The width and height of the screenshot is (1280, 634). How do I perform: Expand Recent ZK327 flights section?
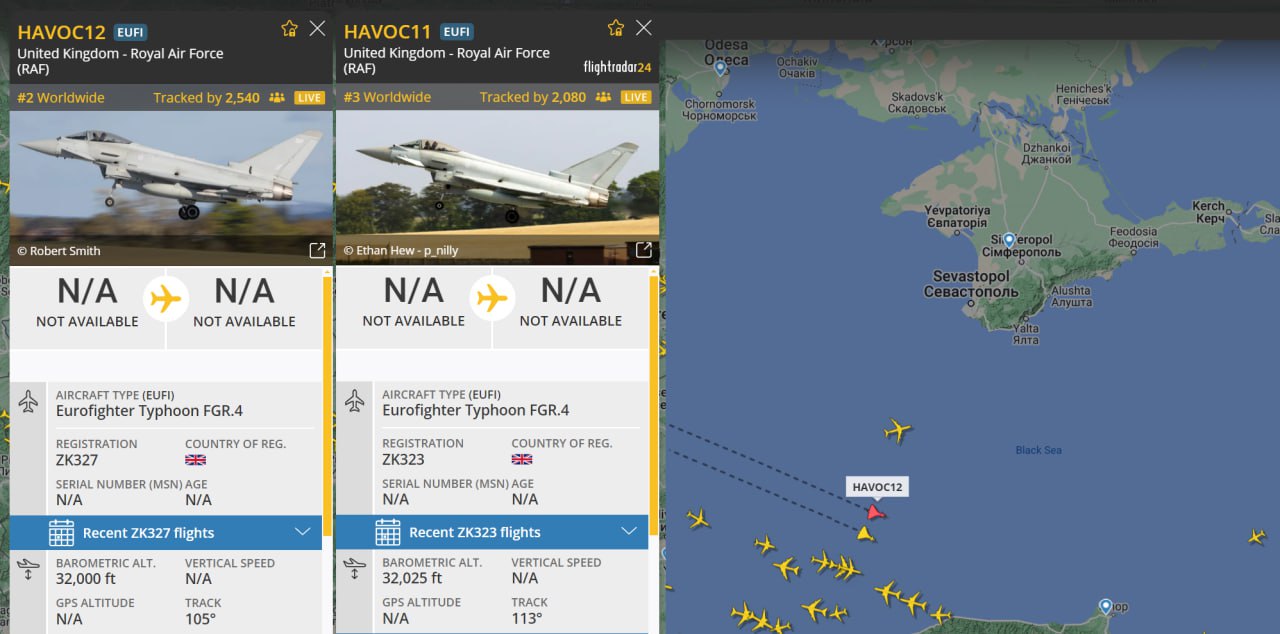coord(166,533)
